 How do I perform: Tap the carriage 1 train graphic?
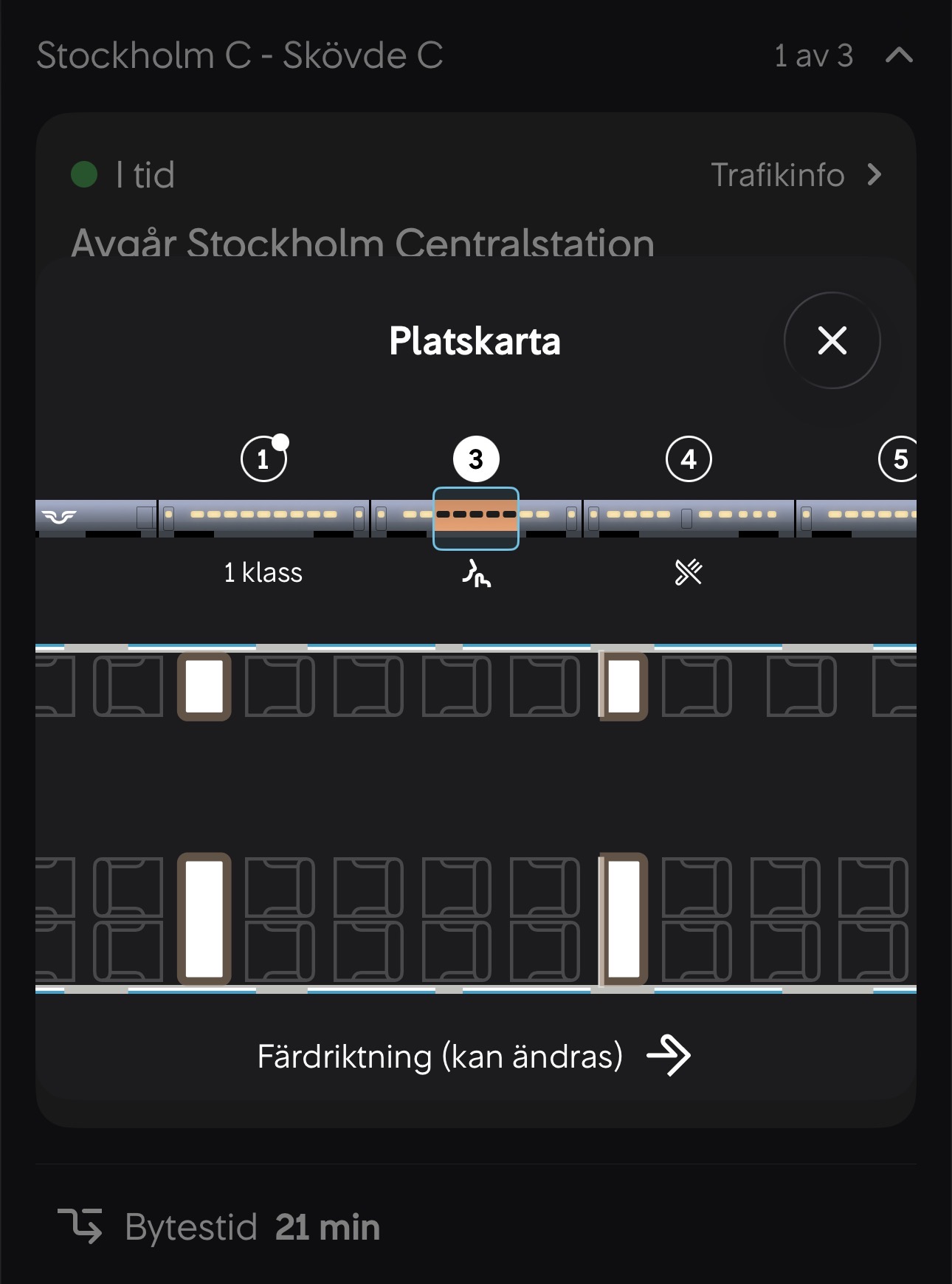pos(263,518)
